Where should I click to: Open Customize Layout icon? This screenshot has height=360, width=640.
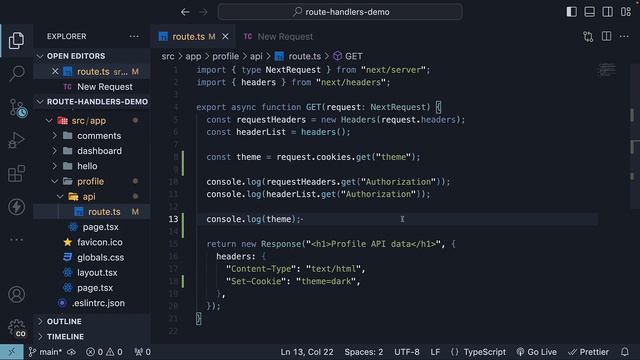(626, 12)
